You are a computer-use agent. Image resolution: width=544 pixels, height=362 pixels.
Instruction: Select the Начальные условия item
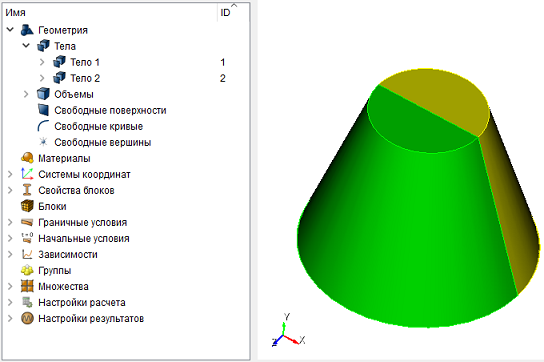[x=84, y=238]
